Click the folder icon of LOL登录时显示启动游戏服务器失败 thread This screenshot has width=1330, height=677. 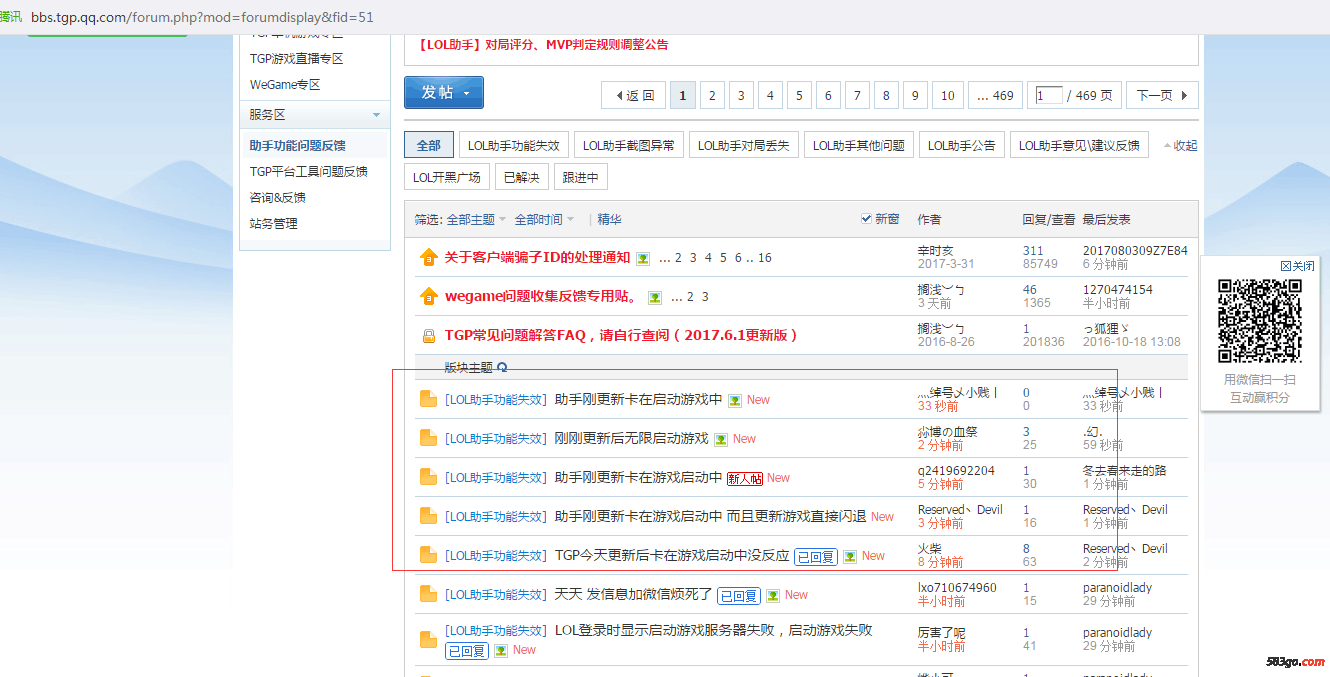(429, 640)
